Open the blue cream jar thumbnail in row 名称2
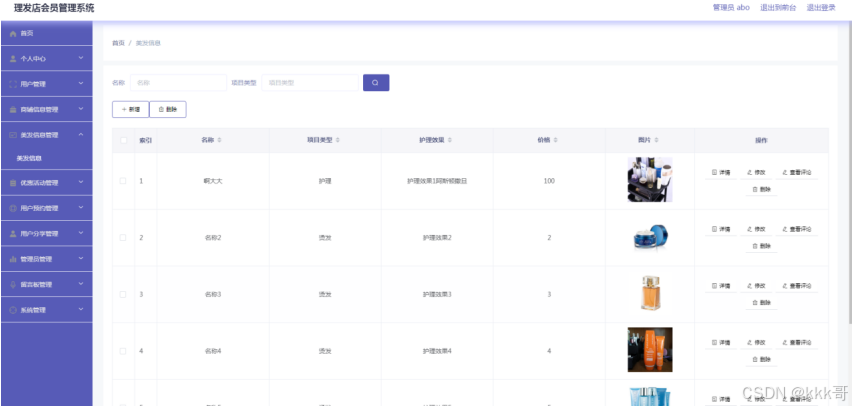Screen dimensions: 852x408 pyautogui.click(x=650, y=237)
